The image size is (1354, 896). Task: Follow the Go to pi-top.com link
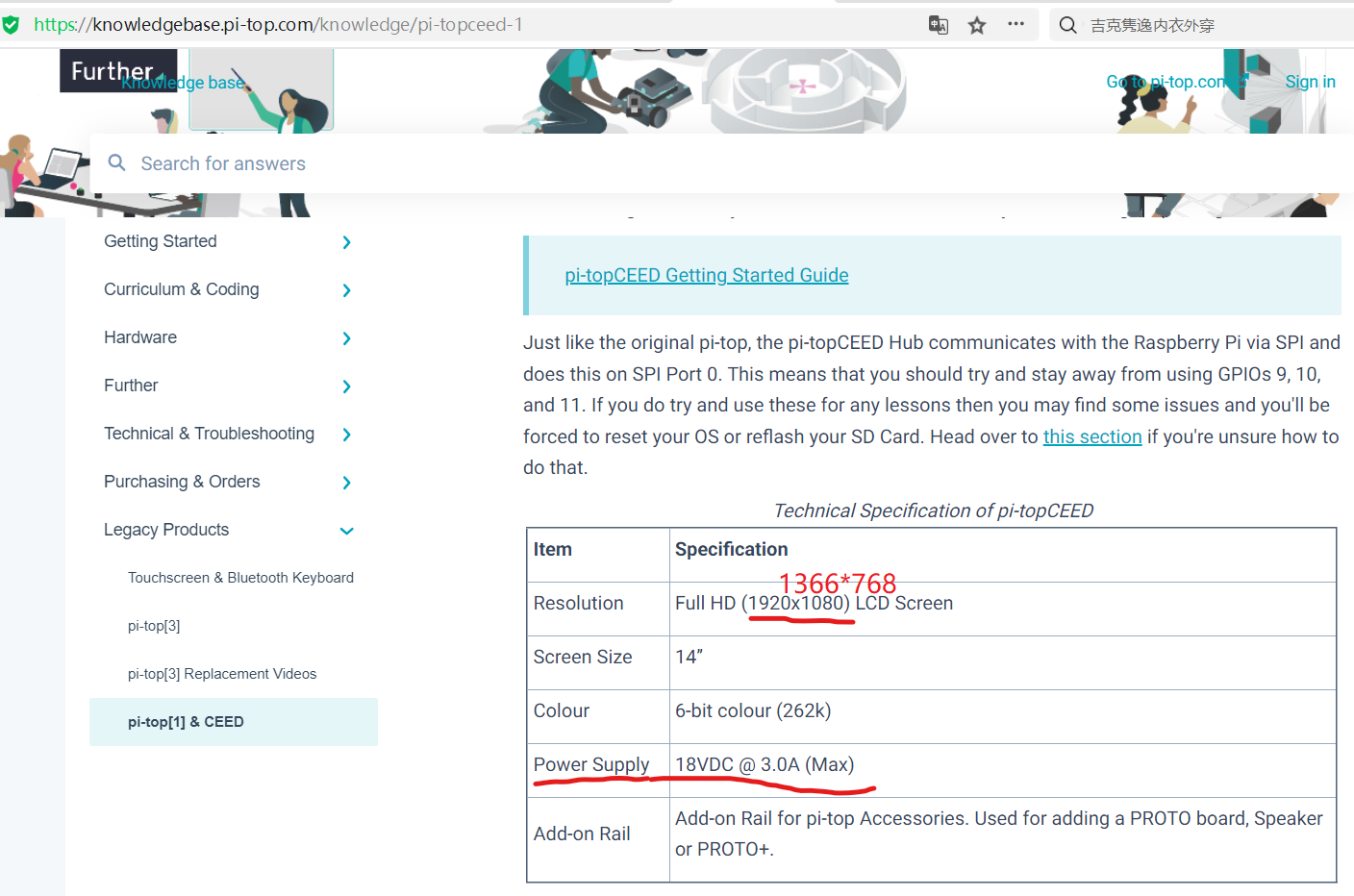click(1176, 82)
